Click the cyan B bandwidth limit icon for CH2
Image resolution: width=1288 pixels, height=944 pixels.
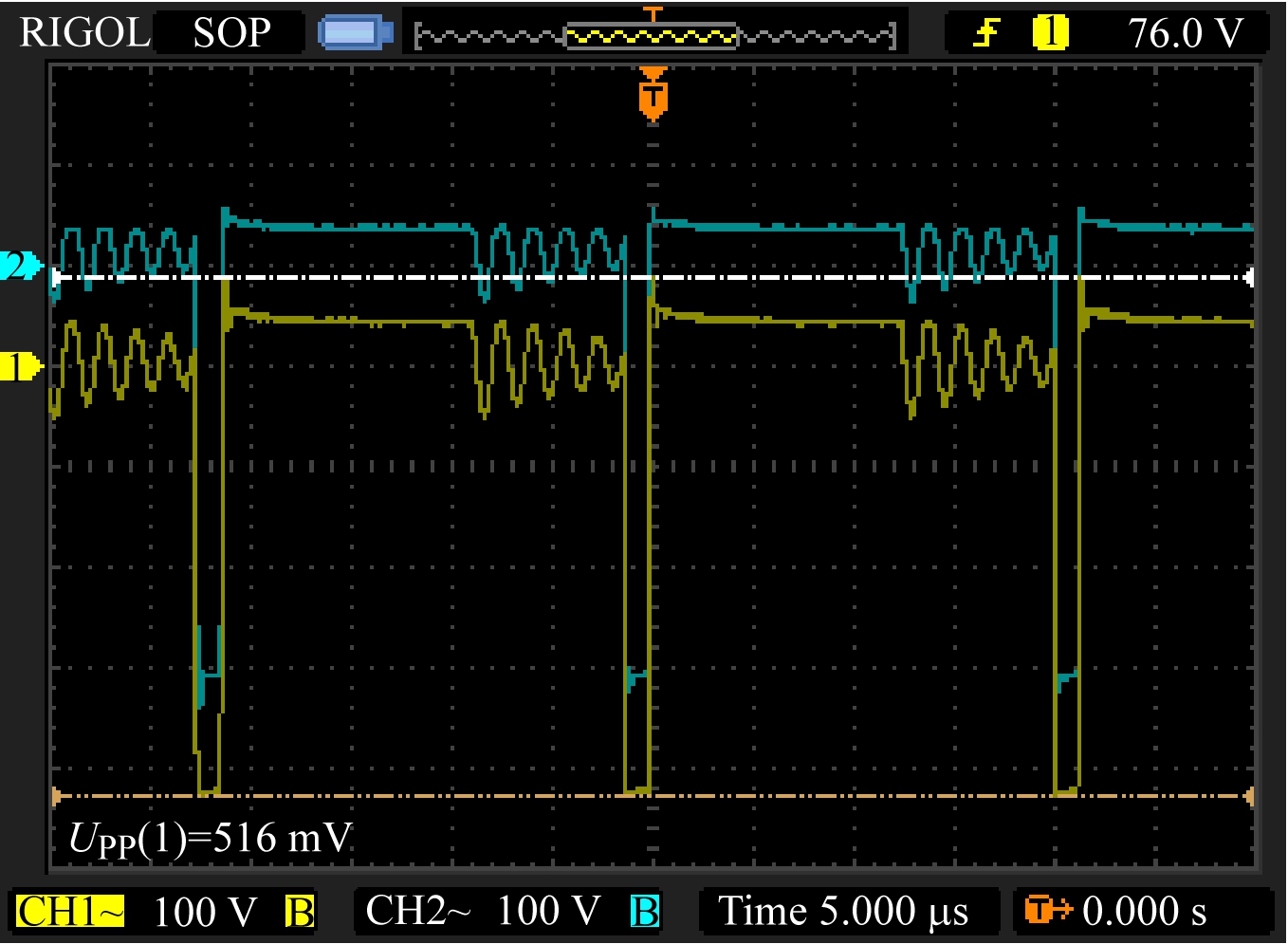pyautogui.click(x=644, y=912)
